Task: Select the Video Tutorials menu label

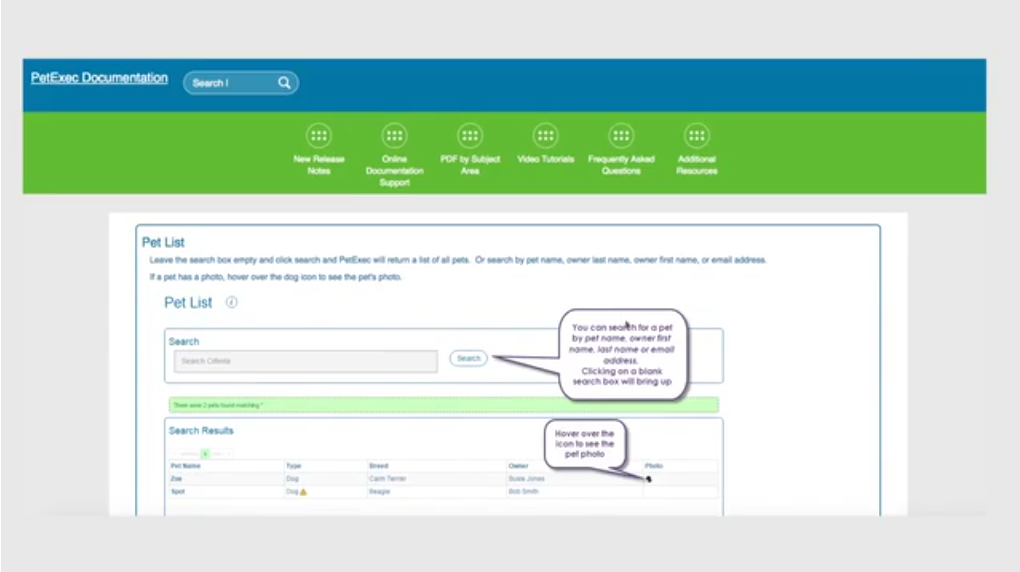Action: [545, 159]
